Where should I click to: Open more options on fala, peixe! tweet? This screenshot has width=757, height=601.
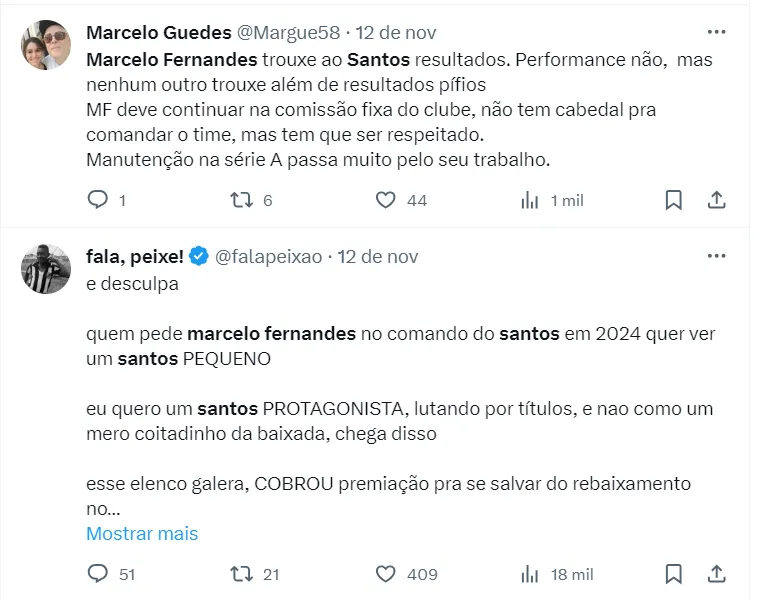(x=716, y=256)
